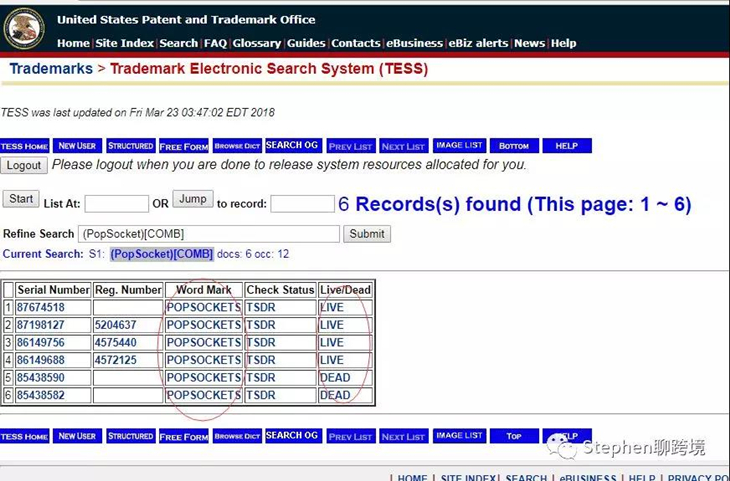
Task: Click top Structured search button
Action: tap(130, 146)
